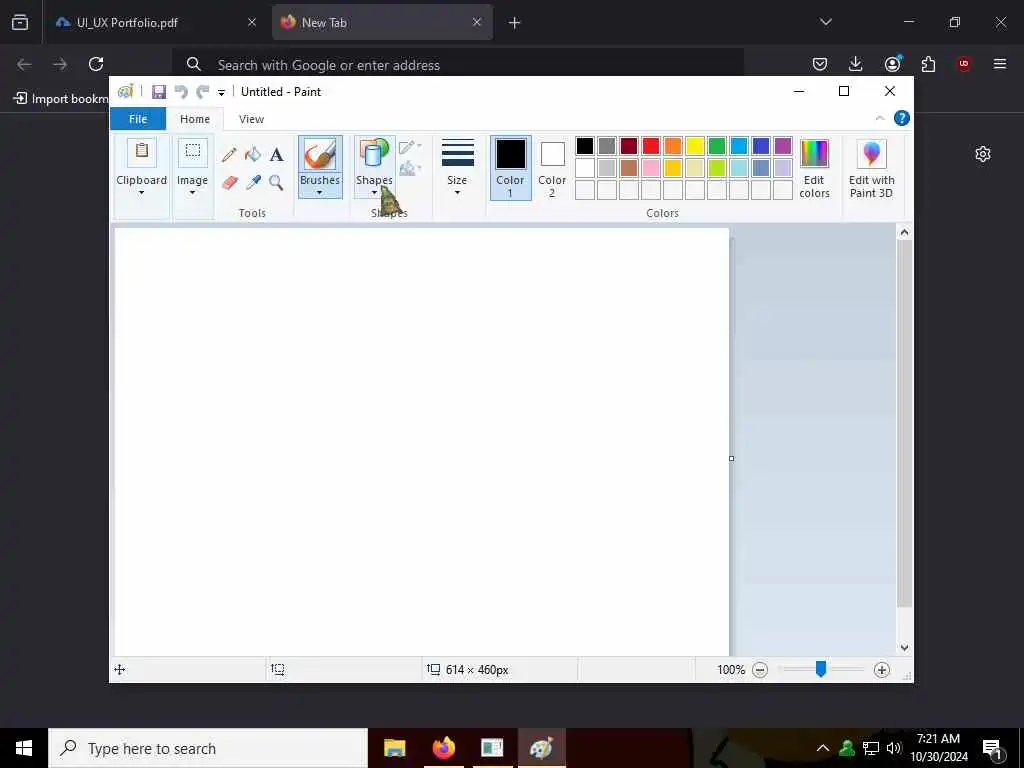Screen dimensions: 1024x768
Task: Click the Firefox address search field
Action: pyautogui.click(x=457, y=65)
